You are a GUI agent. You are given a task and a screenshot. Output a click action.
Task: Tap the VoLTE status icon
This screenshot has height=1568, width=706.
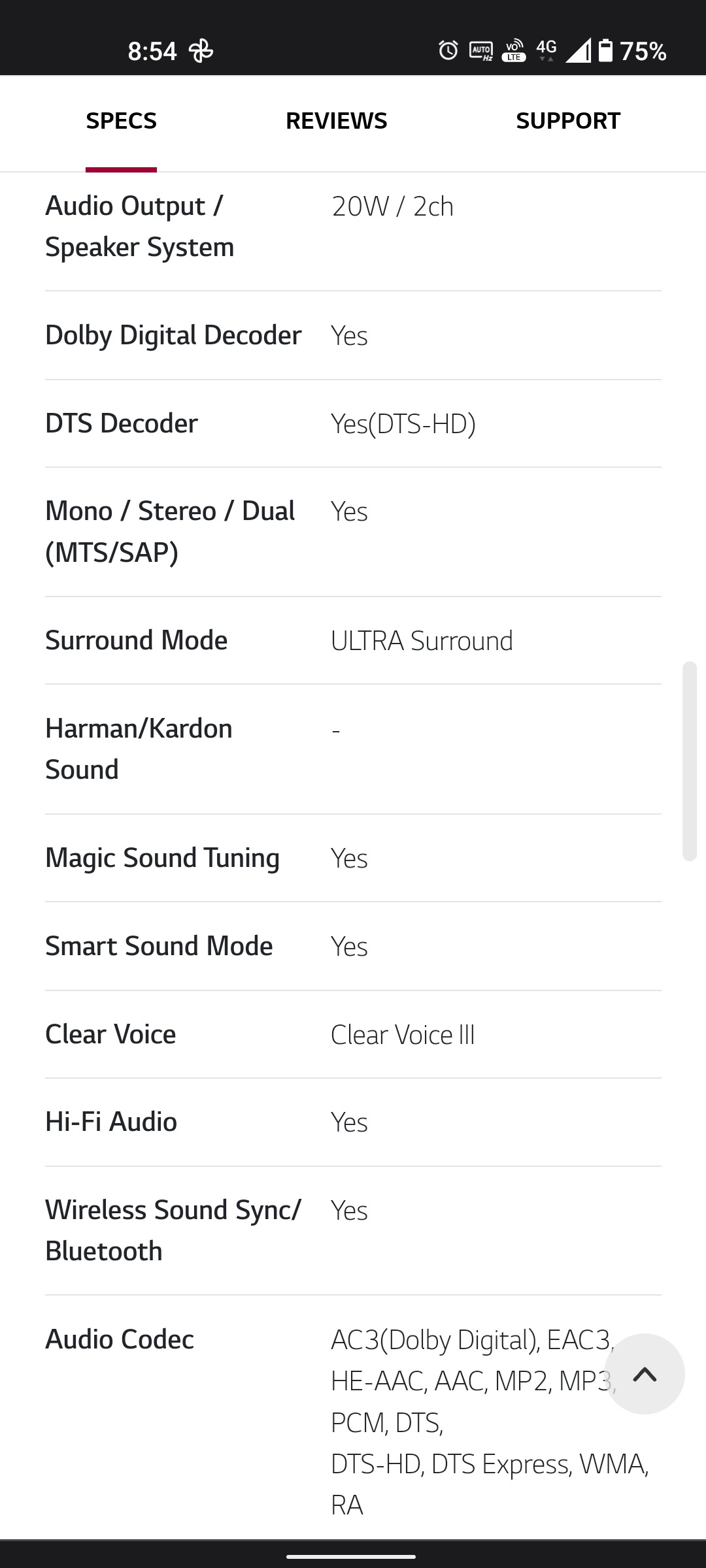click(514, 50)
